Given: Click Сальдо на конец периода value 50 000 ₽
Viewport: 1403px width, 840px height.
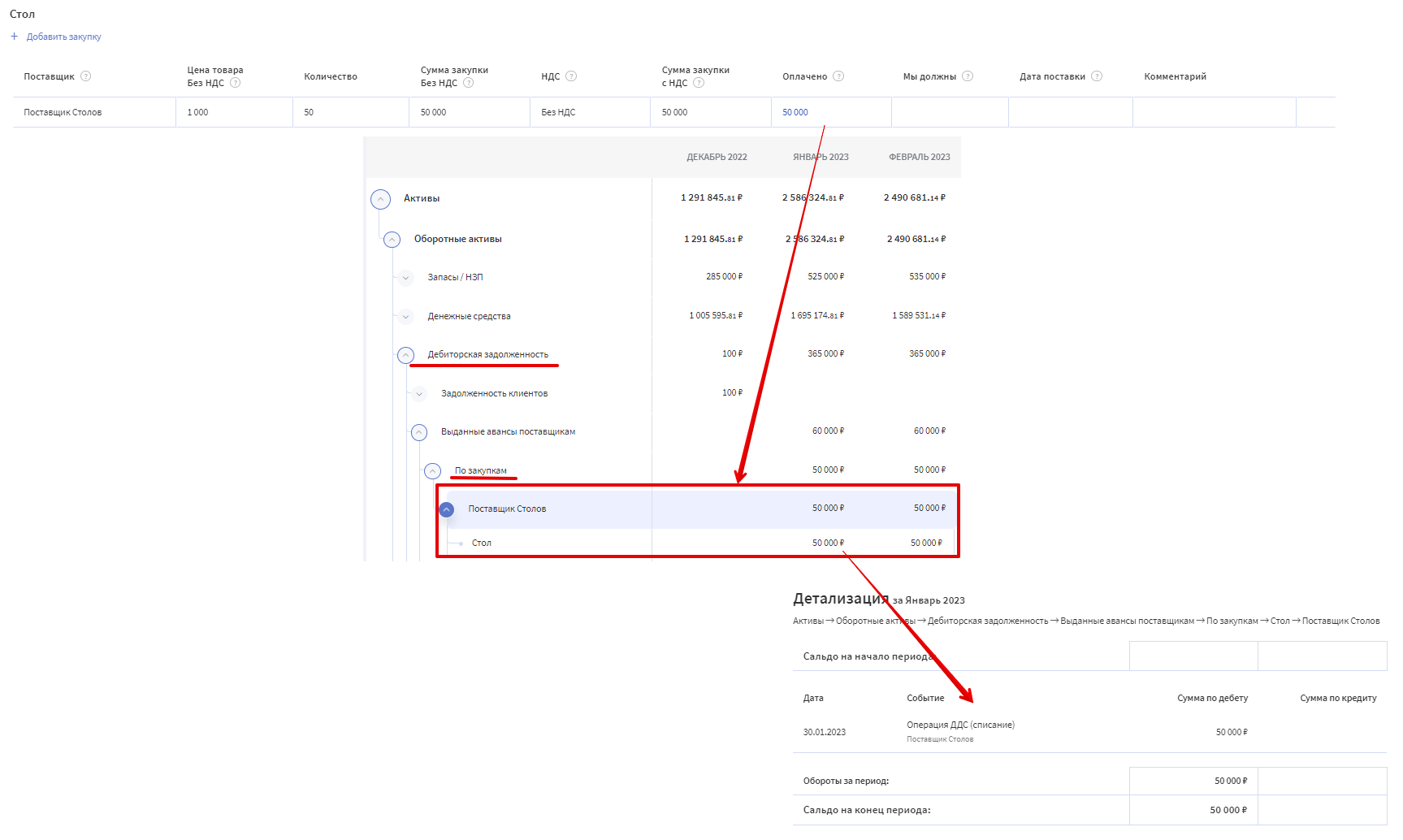Looking at the screenshot, I should click(1228, 811).
